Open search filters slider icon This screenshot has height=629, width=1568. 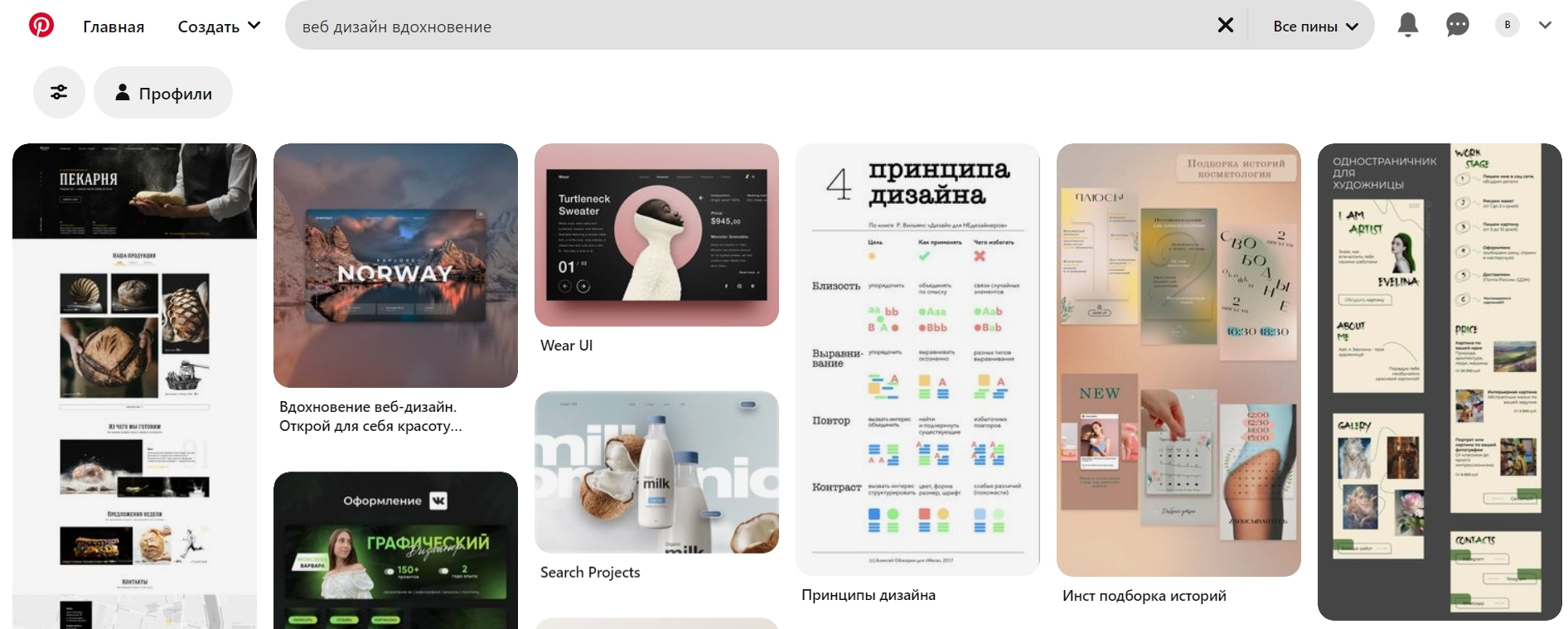[x=59, y=92]
